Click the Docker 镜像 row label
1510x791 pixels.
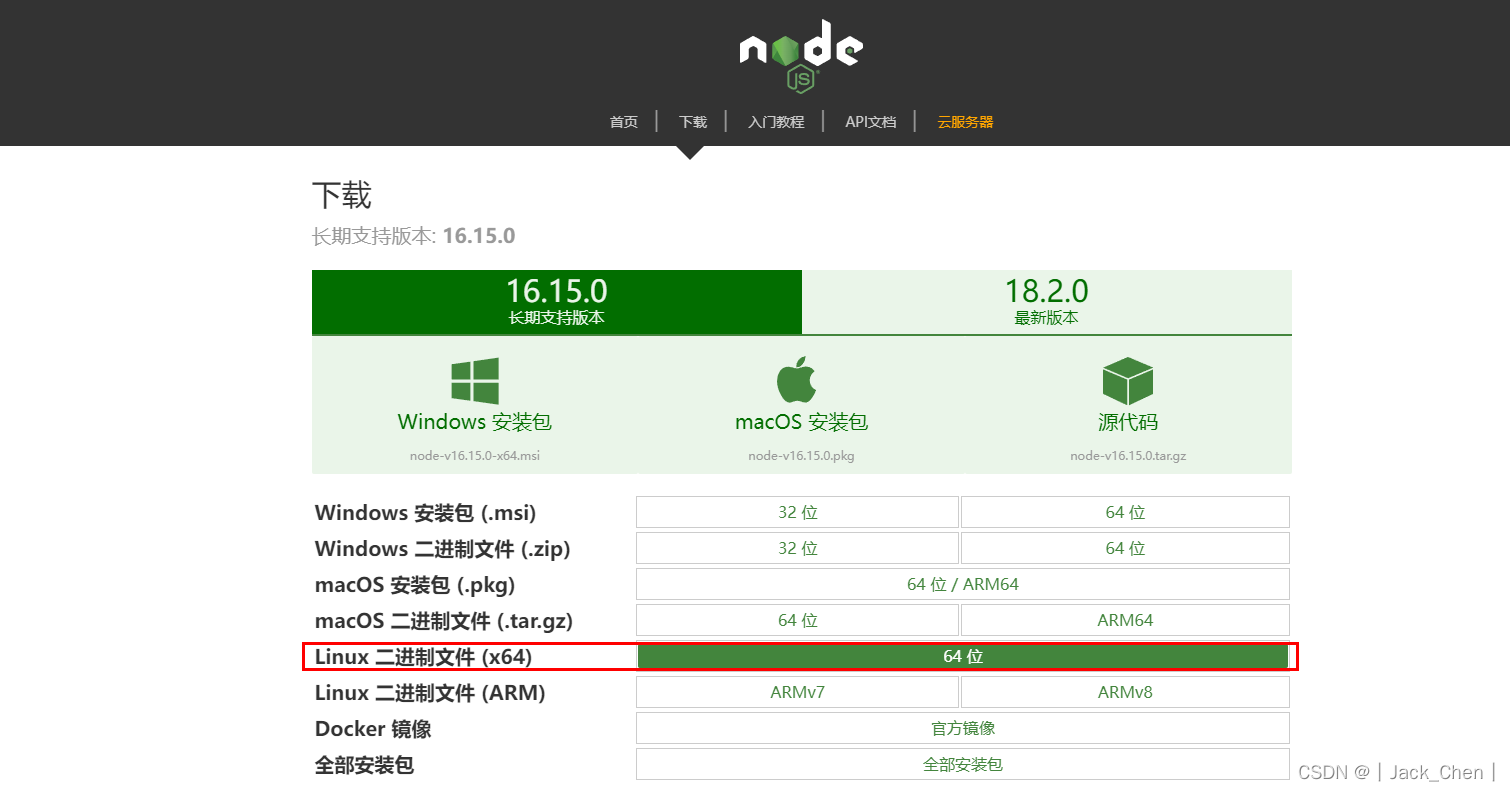point(373,729)
